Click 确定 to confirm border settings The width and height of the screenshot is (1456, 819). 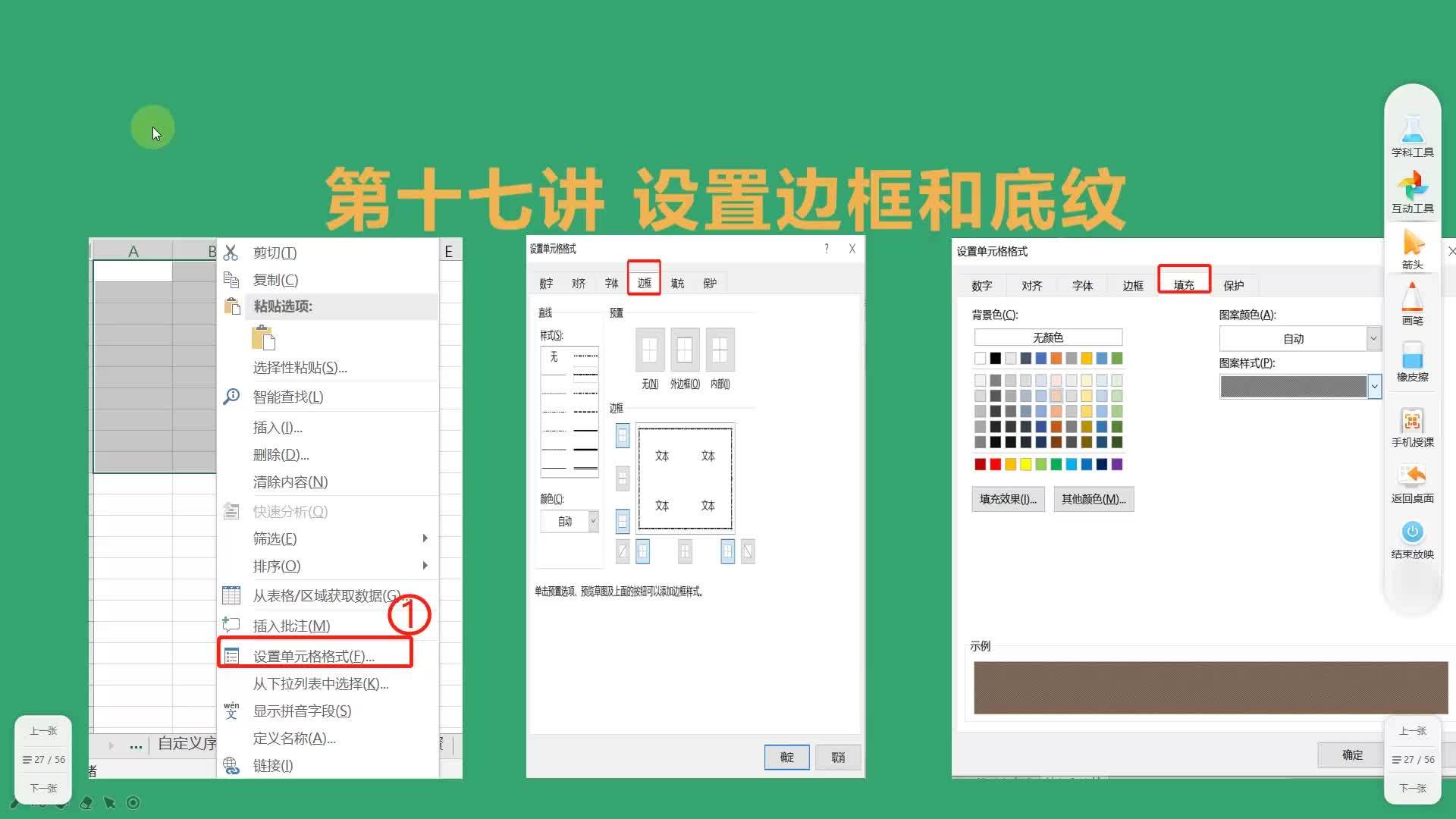[x=786, y=757]
